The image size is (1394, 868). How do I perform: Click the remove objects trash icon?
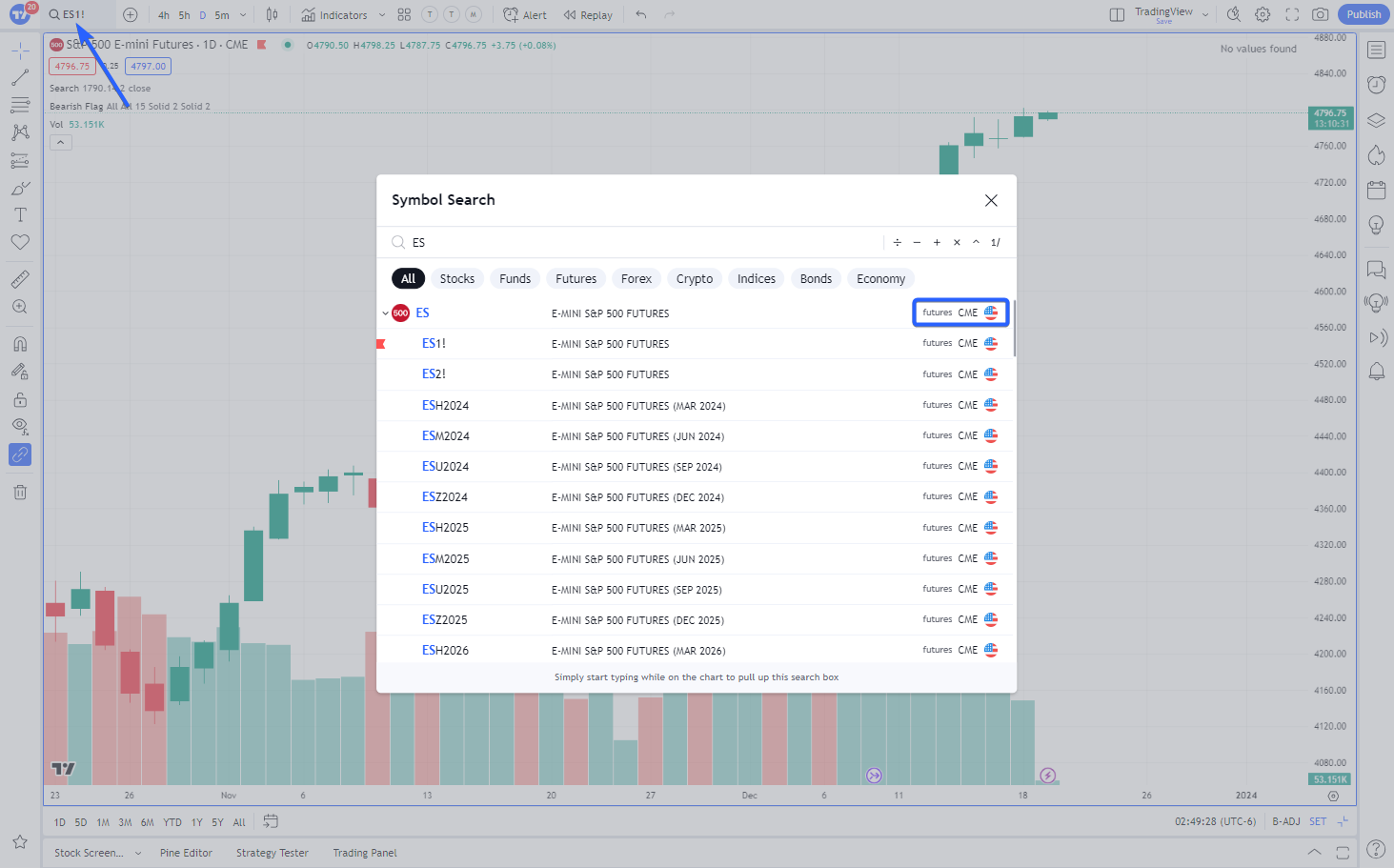point(20,492)
